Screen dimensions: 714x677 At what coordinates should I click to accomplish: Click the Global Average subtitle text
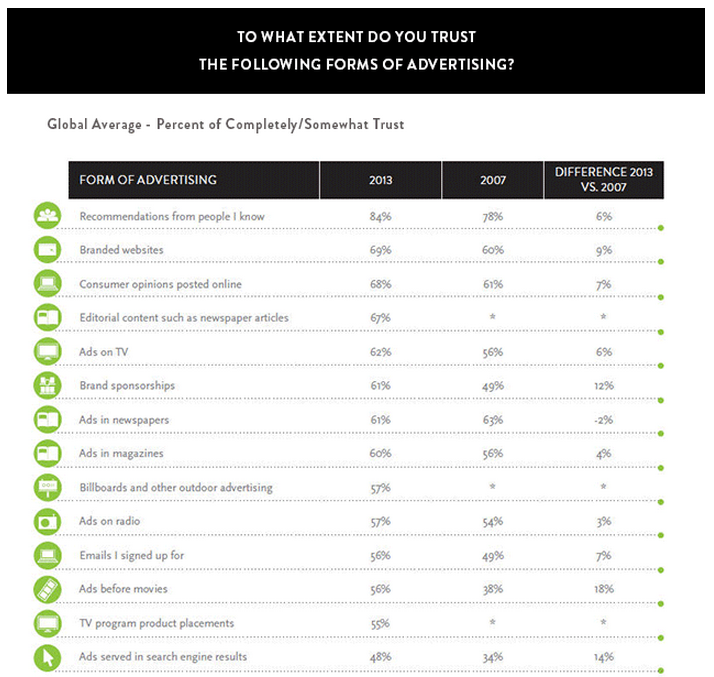point(225,125)
